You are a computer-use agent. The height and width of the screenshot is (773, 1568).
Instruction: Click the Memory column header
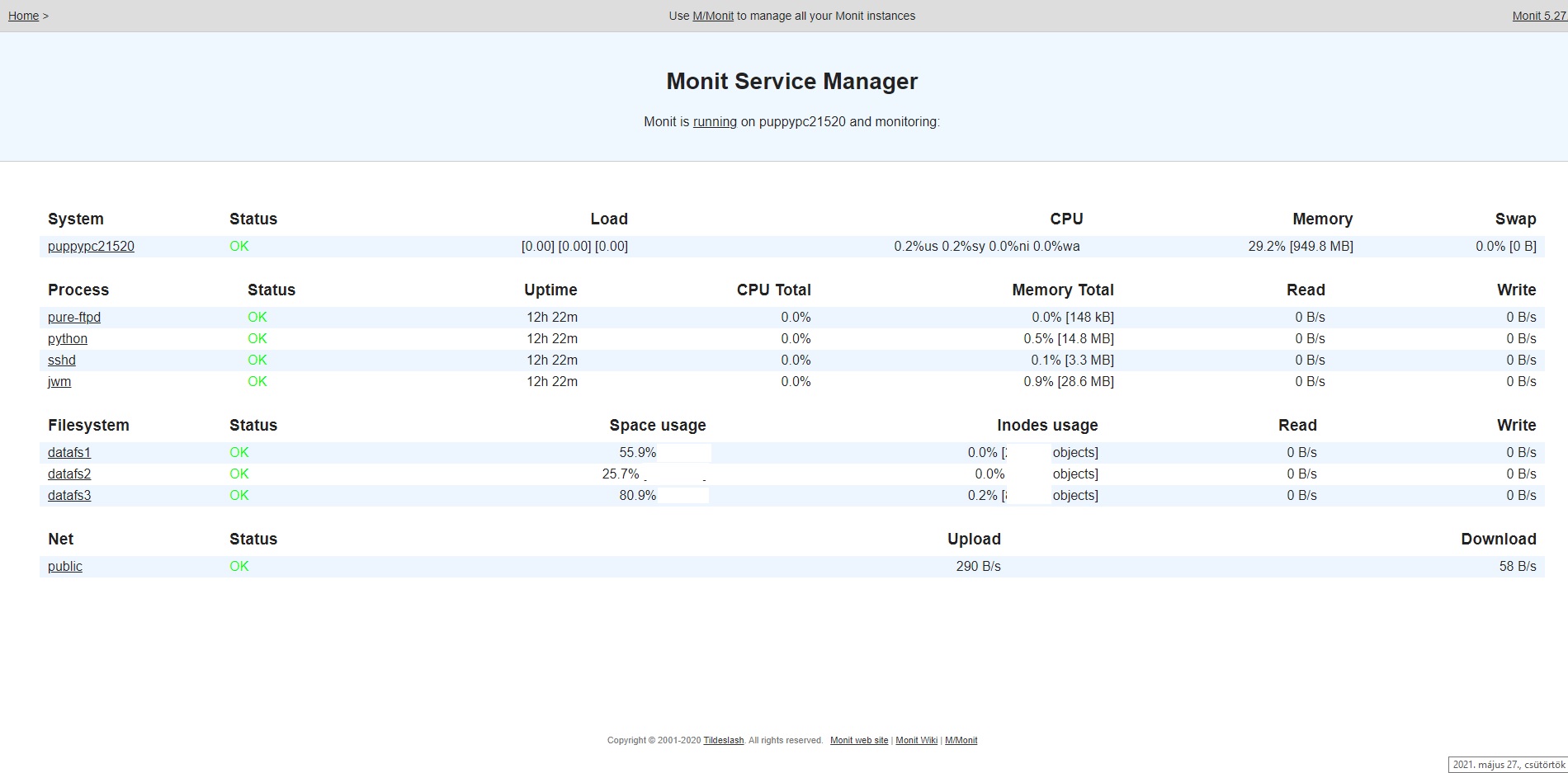pos(1323,219)
